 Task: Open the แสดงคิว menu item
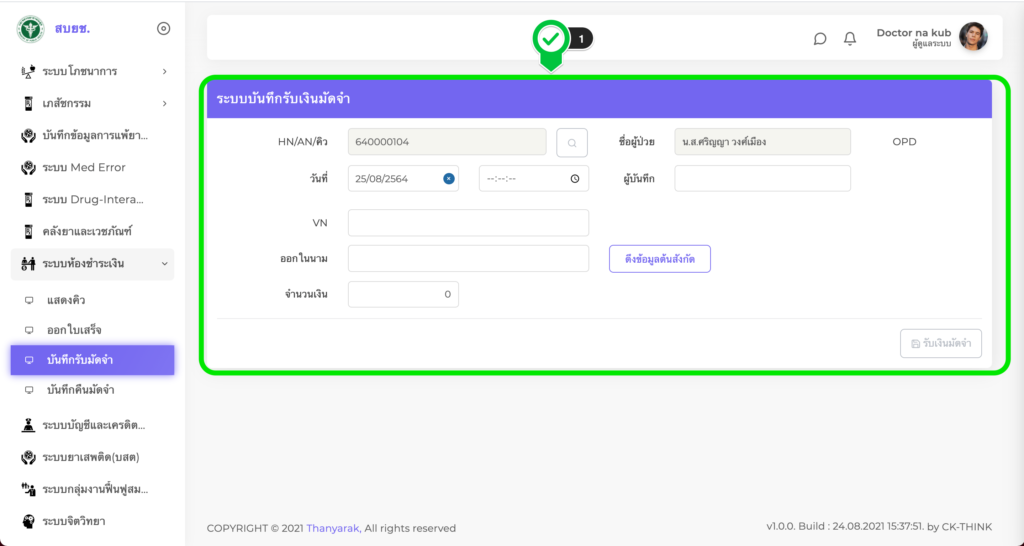pyautogui.click(x=67, y=300)
